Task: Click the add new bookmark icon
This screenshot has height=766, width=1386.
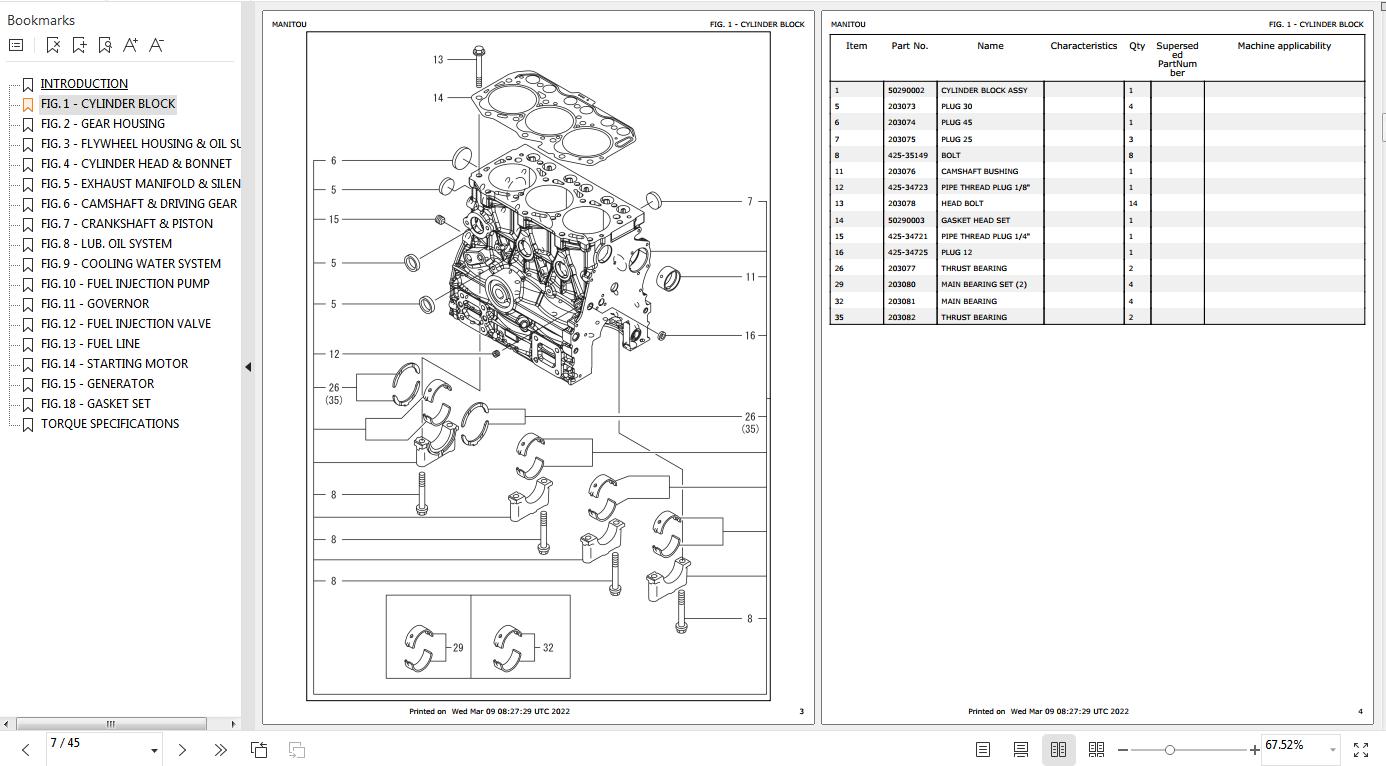Action: tap(79, 45)
